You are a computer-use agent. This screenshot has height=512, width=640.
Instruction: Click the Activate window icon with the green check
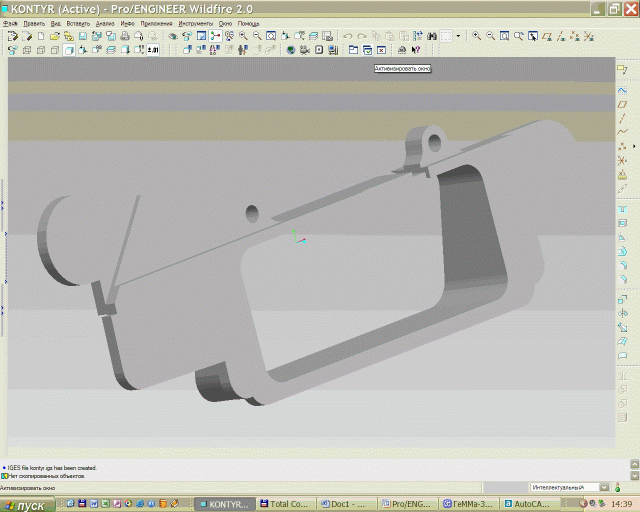tap(367, 50)
